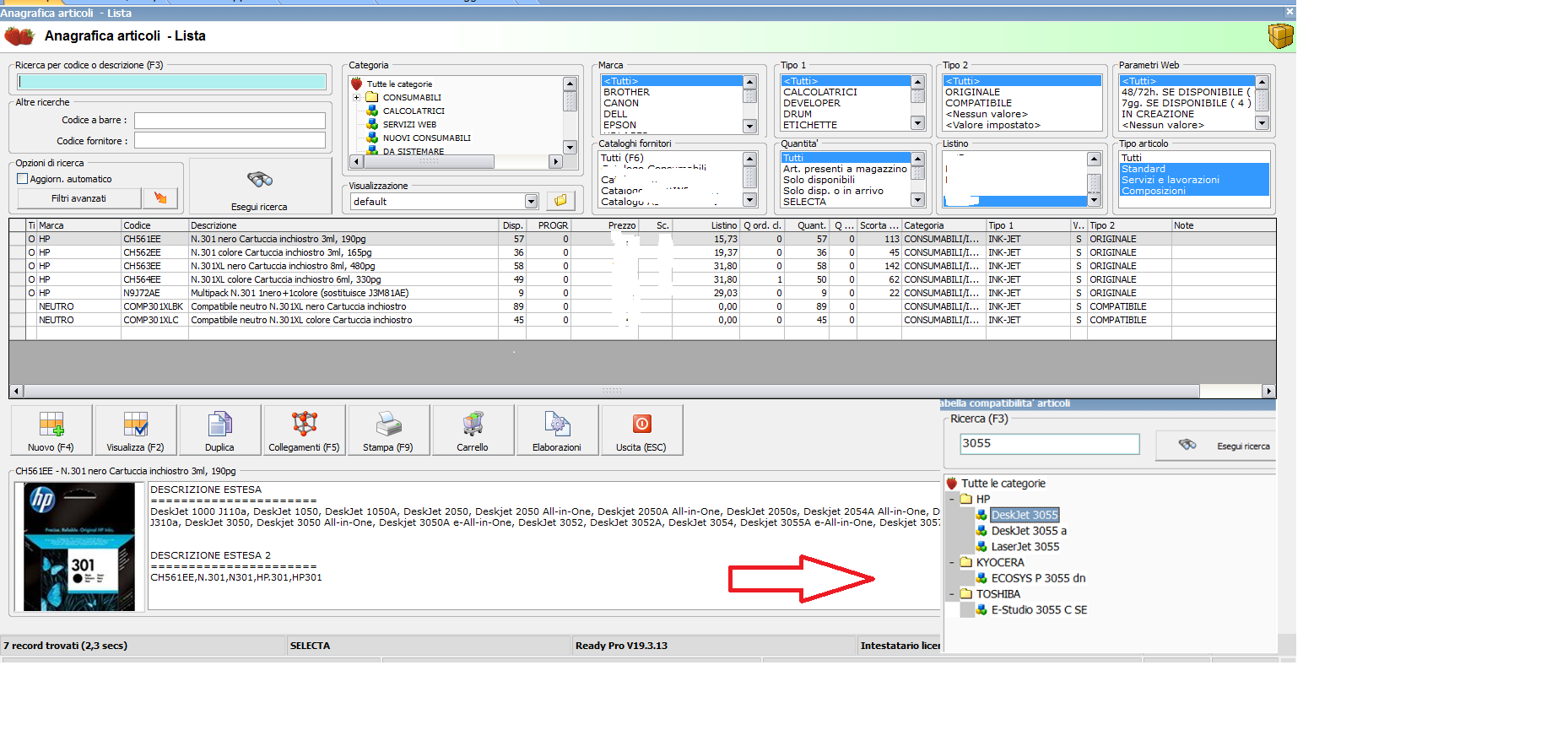The width and height of the screenshot is (1568, 741).
Task: Click the Codice a barre field
Action: pyautogui.click(x=230, y=121)
